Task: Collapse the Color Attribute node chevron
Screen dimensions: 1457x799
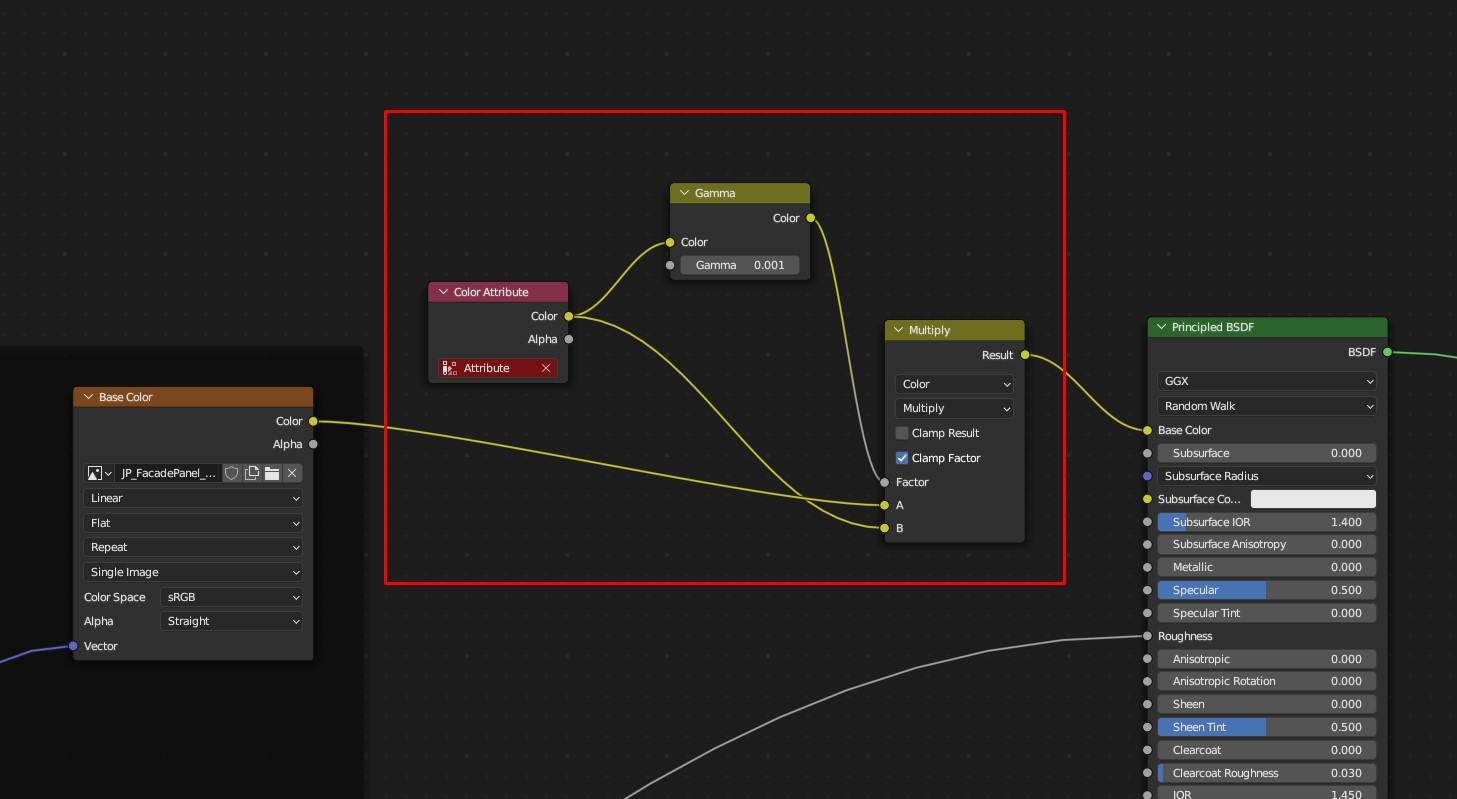Action: tap(443, 292)
